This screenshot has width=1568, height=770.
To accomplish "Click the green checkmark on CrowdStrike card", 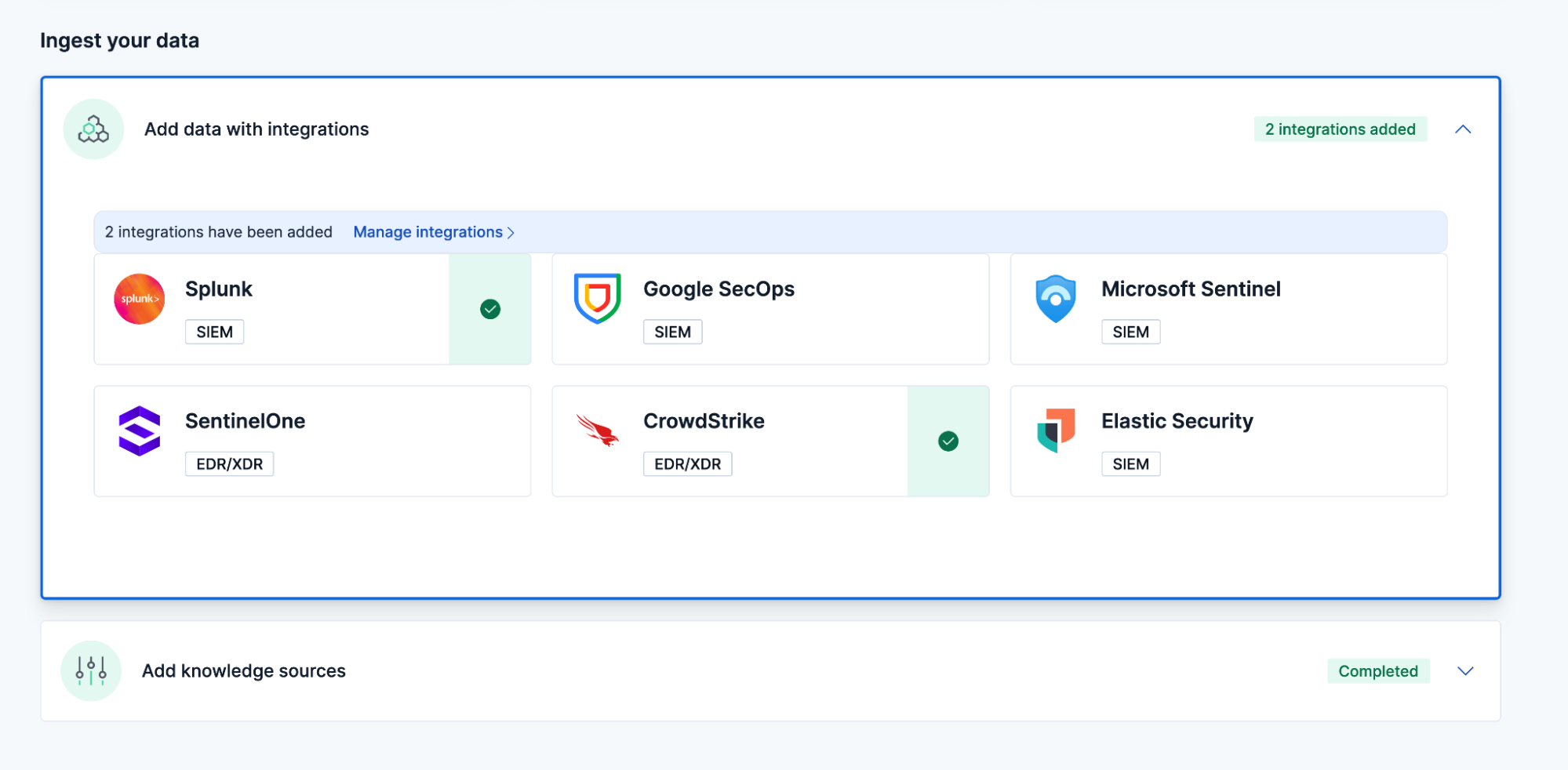I will tap(948, 441).
